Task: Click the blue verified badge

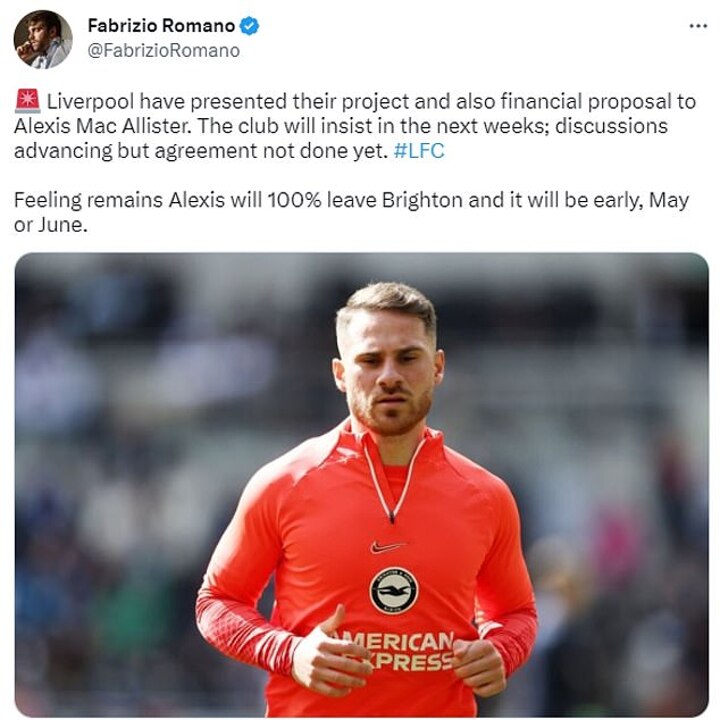Action: pyautogui.click(x=249, y=26)
